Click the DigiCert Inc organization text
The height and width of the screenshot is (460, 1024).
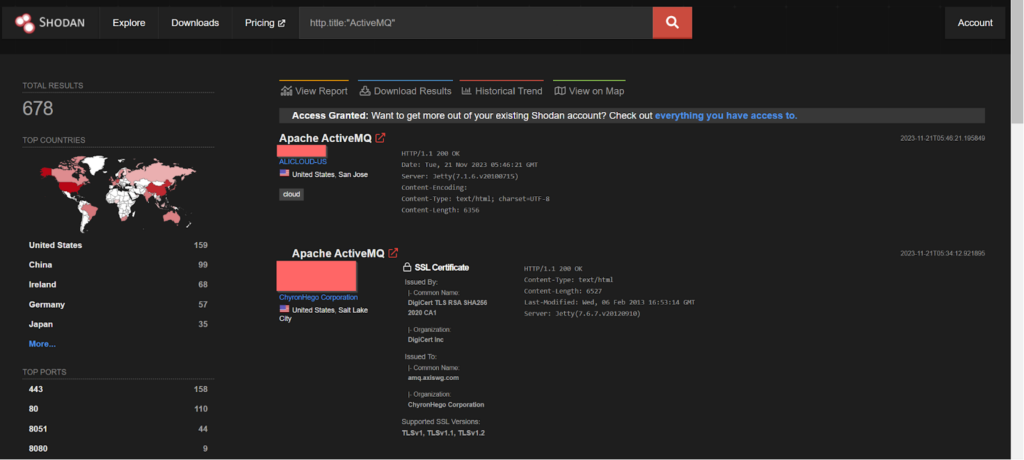pyautogui.click(x=426, y=340)
